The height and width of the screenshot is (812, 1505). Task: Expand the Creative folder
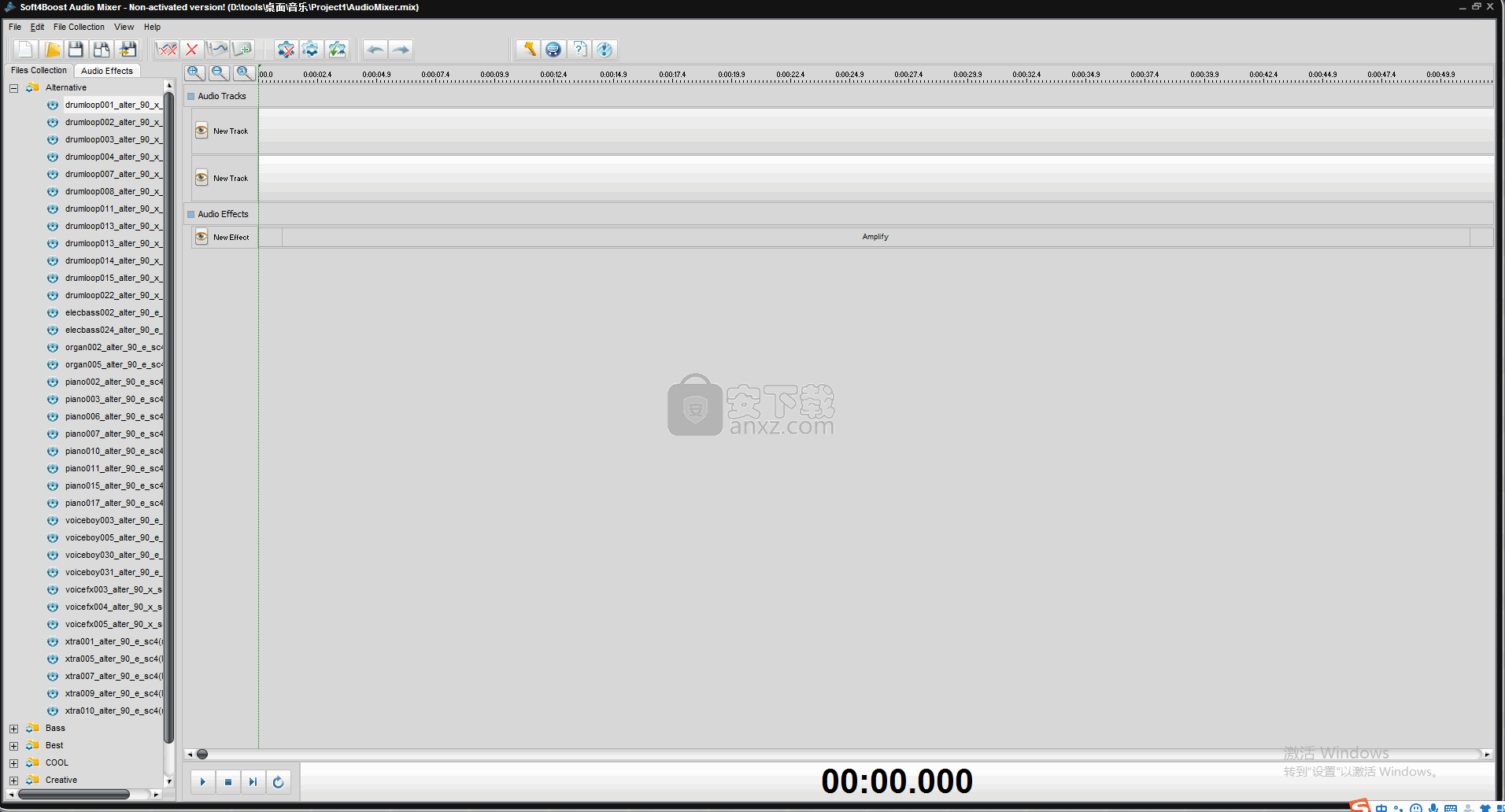tap(13, 781)
